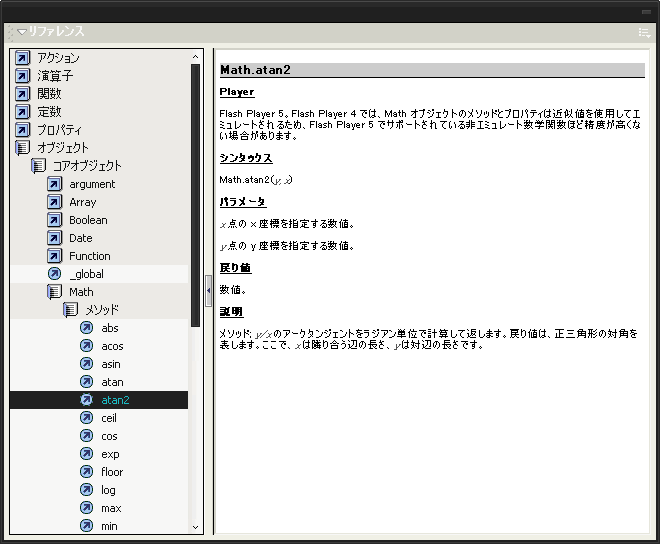The image size is (660, 544).
Task: Click the cos method icon
Action: [86, 436]
